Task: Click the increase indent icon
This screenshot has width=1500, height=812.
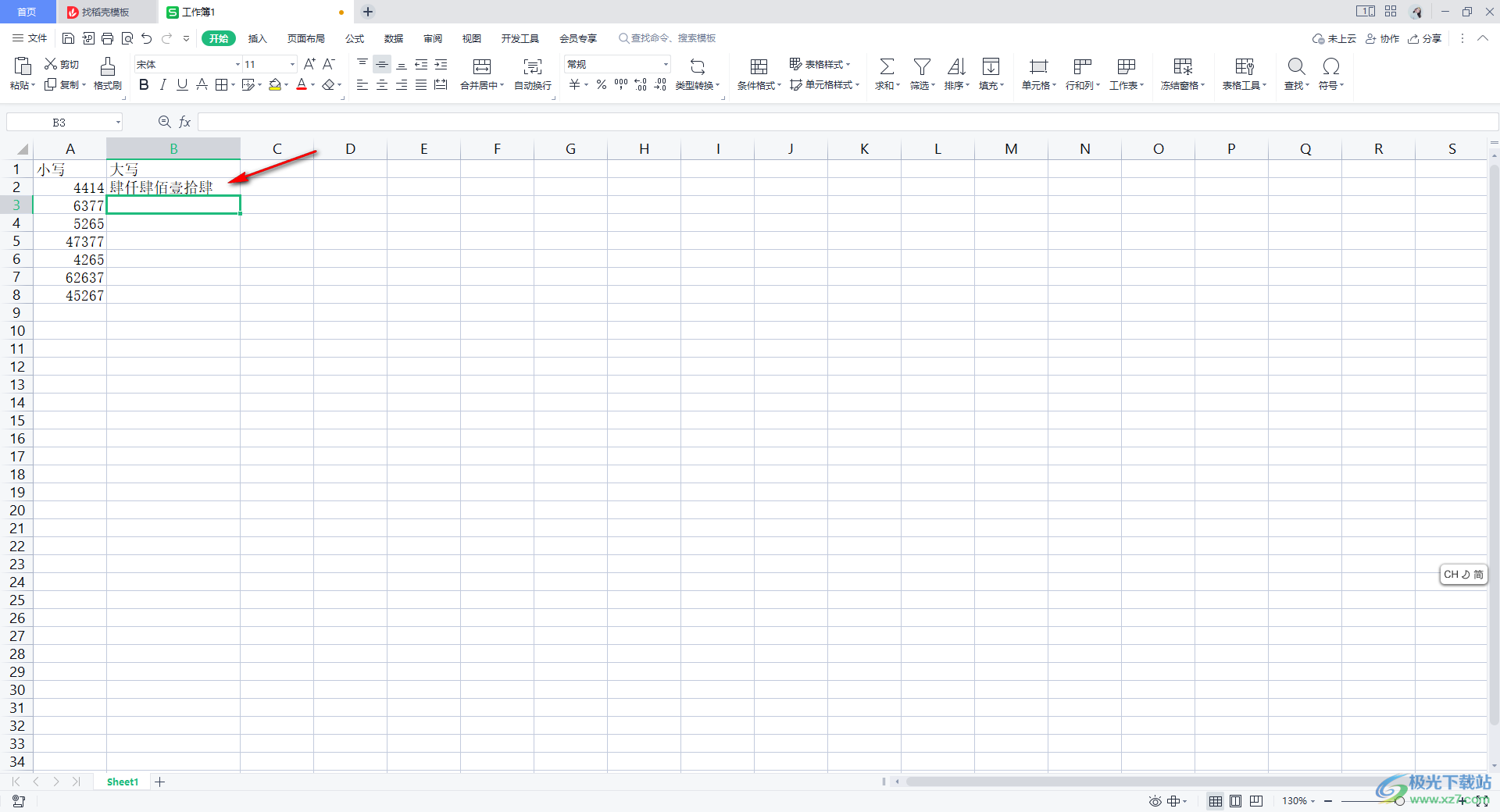Action: point(441,64)
